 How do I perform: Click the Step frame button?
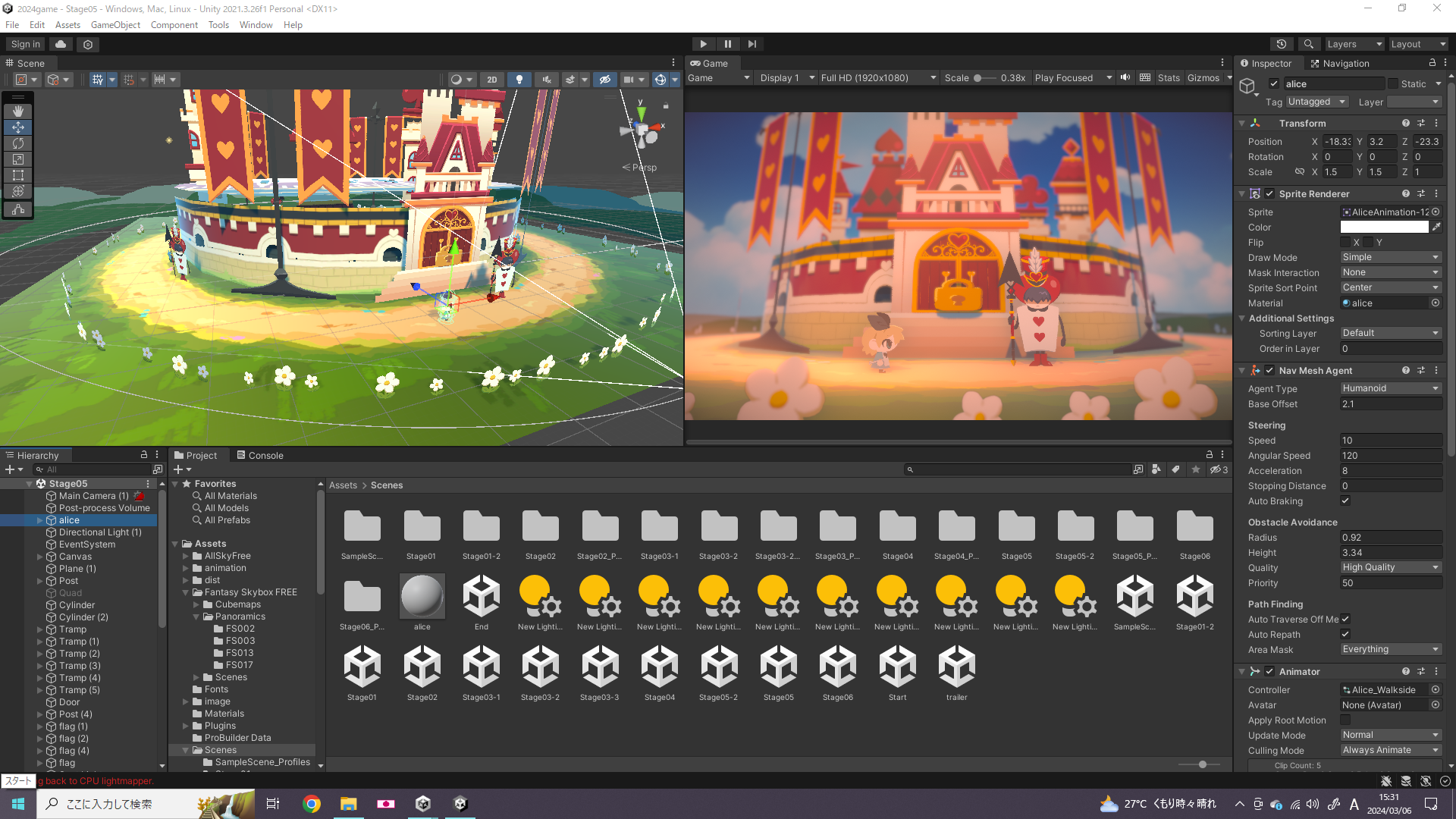click(752, 44)
